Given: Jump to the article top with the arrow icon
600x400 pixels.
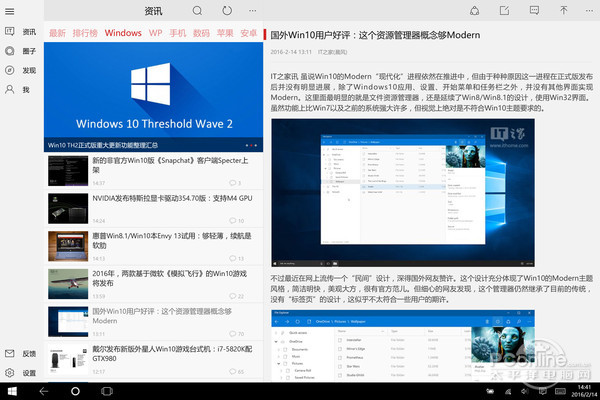Looking at the screenshot, I should 564,11.
